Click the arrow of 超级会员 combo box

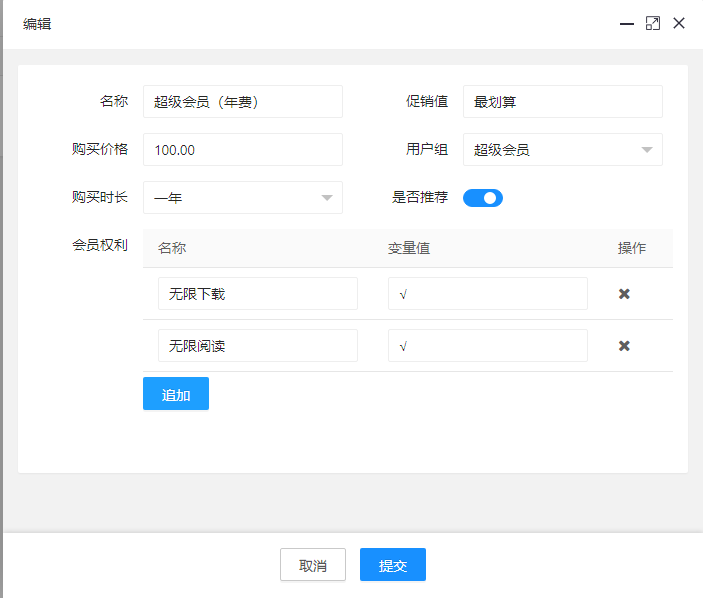click(x=646, y=150)
